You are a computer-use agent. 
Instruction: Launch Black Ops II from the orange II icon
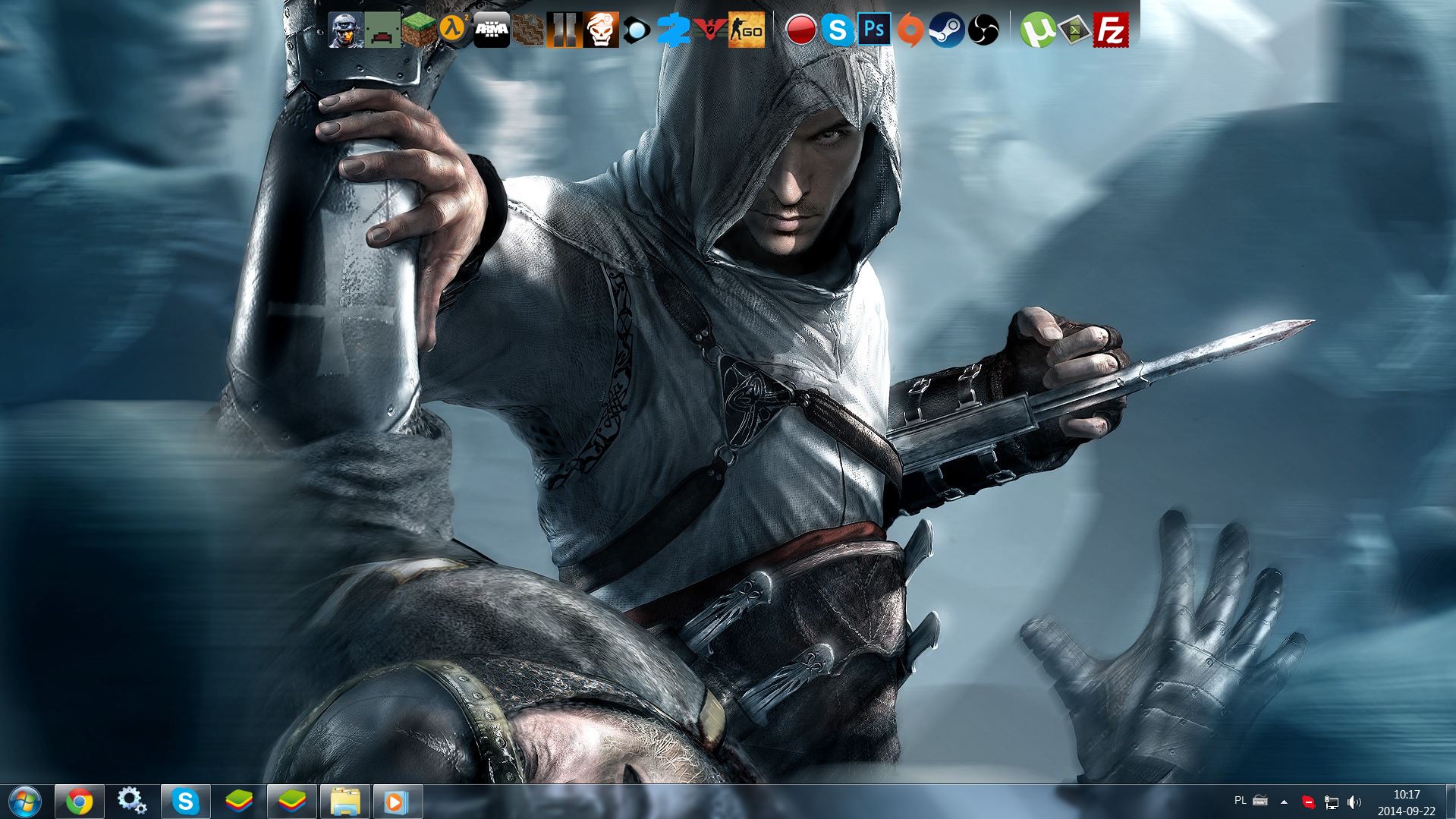click(x=564, y=30)
